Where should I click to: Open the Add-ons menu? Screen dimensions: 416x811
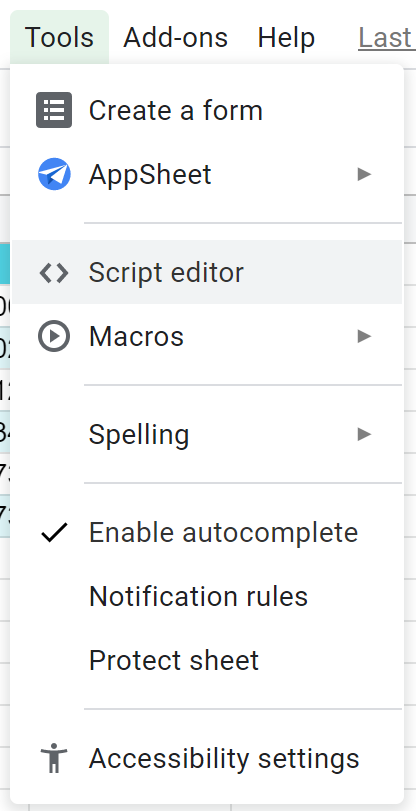(x=175, y=38)
